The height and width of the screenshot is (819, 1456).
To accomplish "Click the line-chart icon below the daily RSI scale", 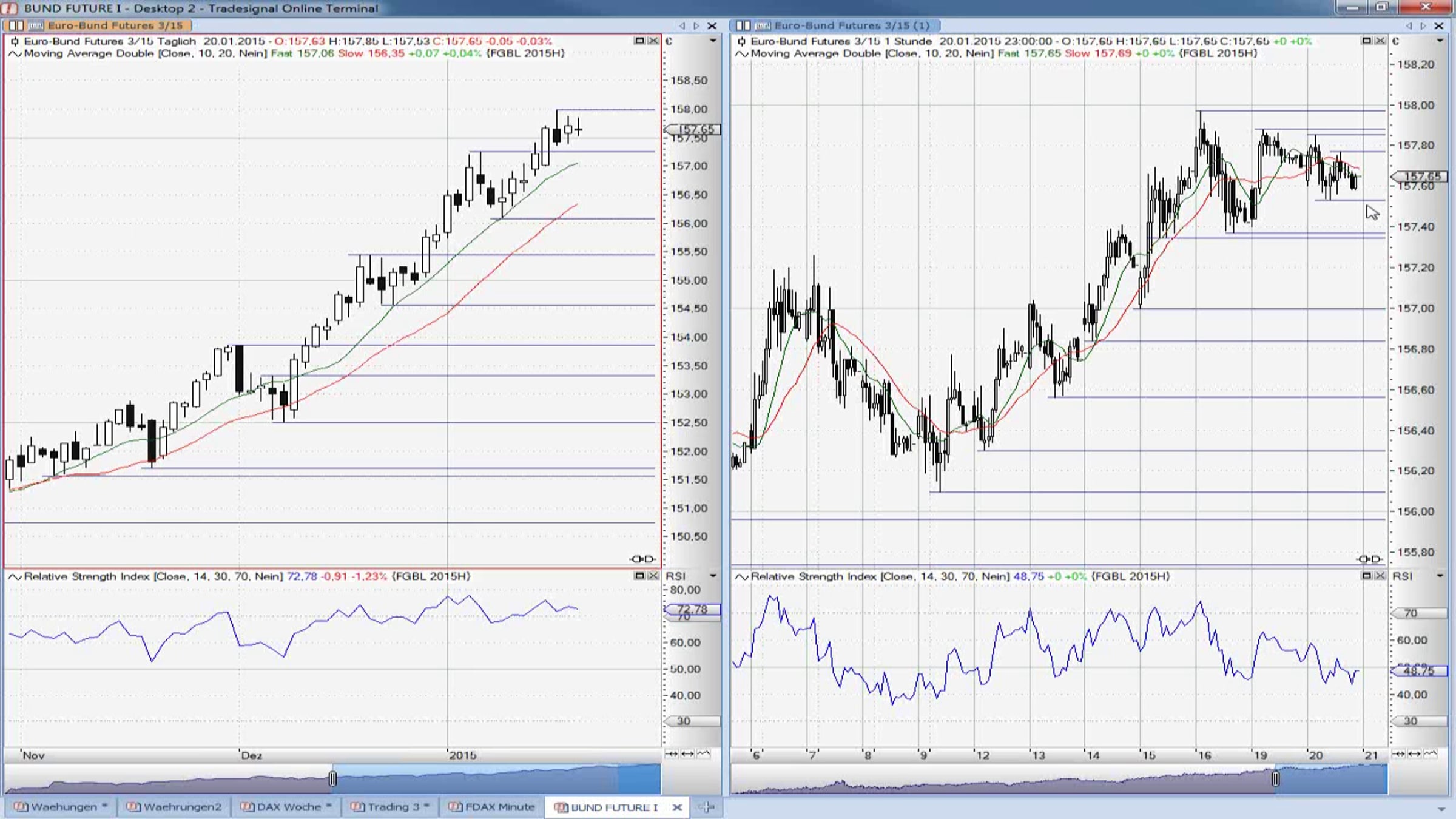I will (703, 754).
